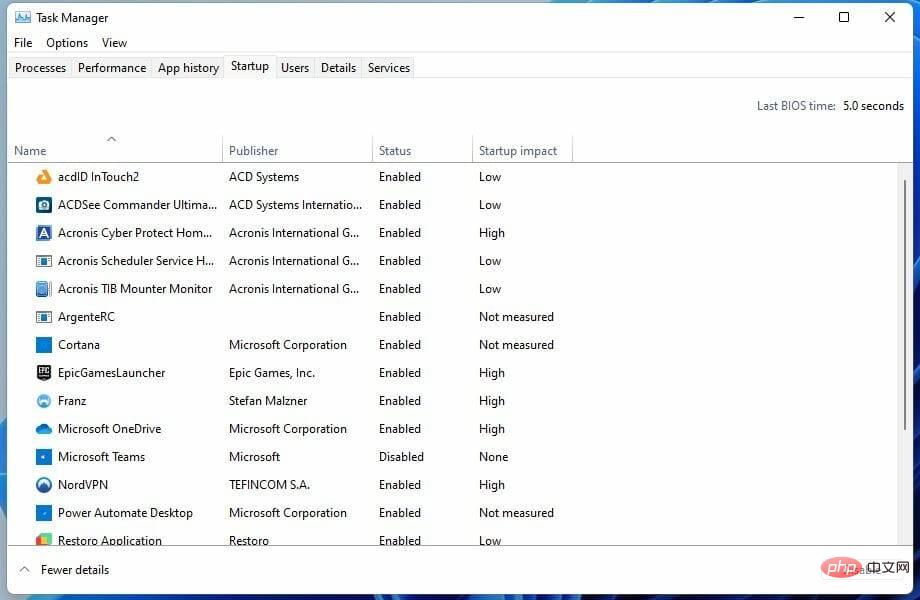Switch to the Performance tab

coord(112,67)
